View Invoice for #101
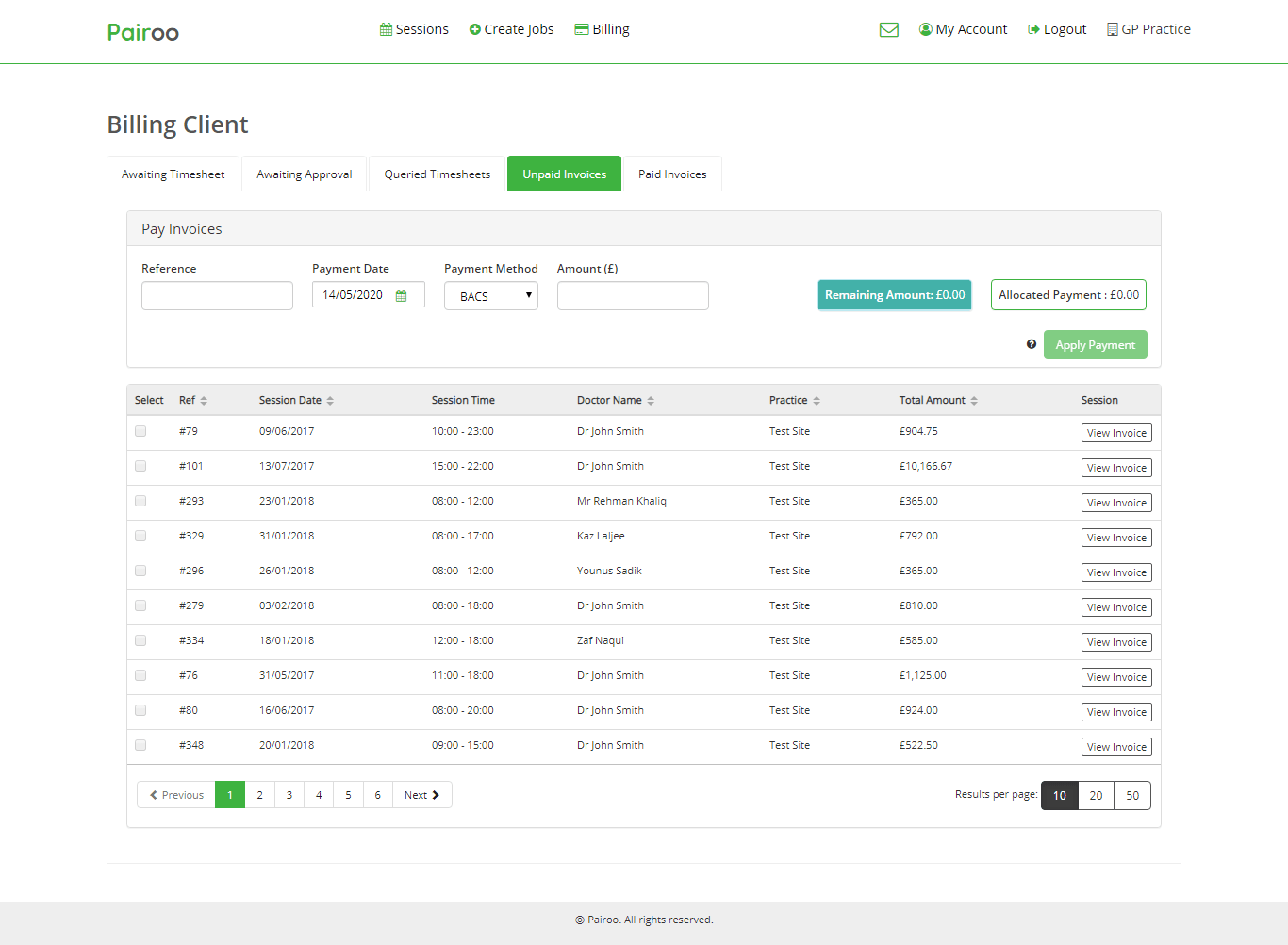The height and width of the screenshot is (945, 1288). pos(1116,468)
